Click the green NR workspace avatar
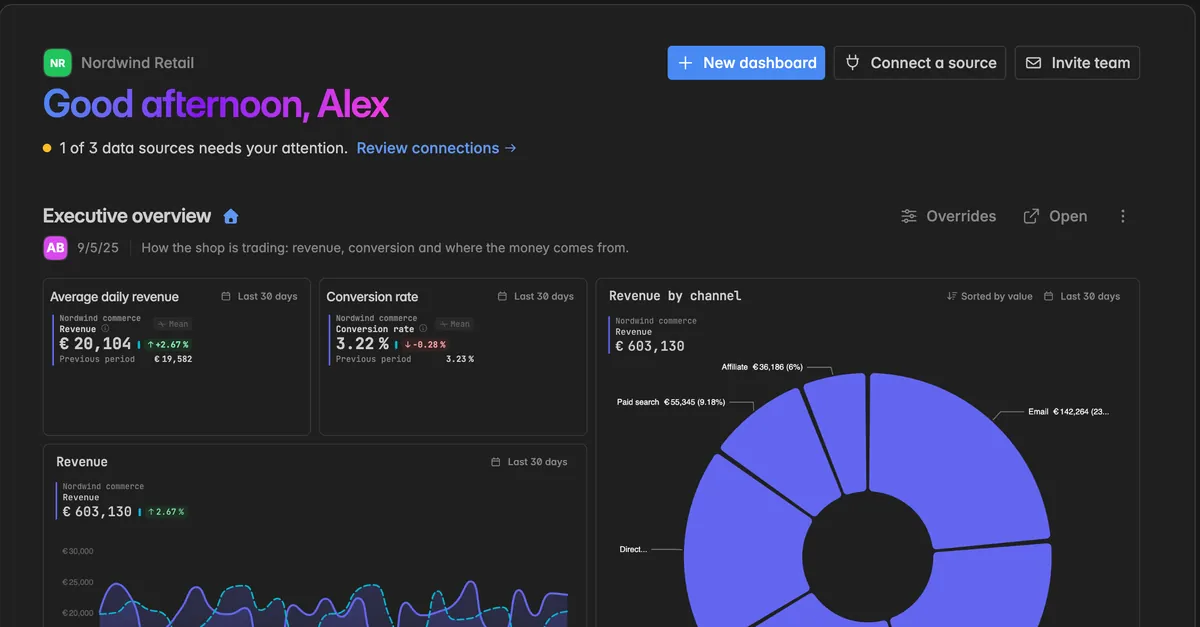The height and width of the screenshot is (627, 1200). 58,62
